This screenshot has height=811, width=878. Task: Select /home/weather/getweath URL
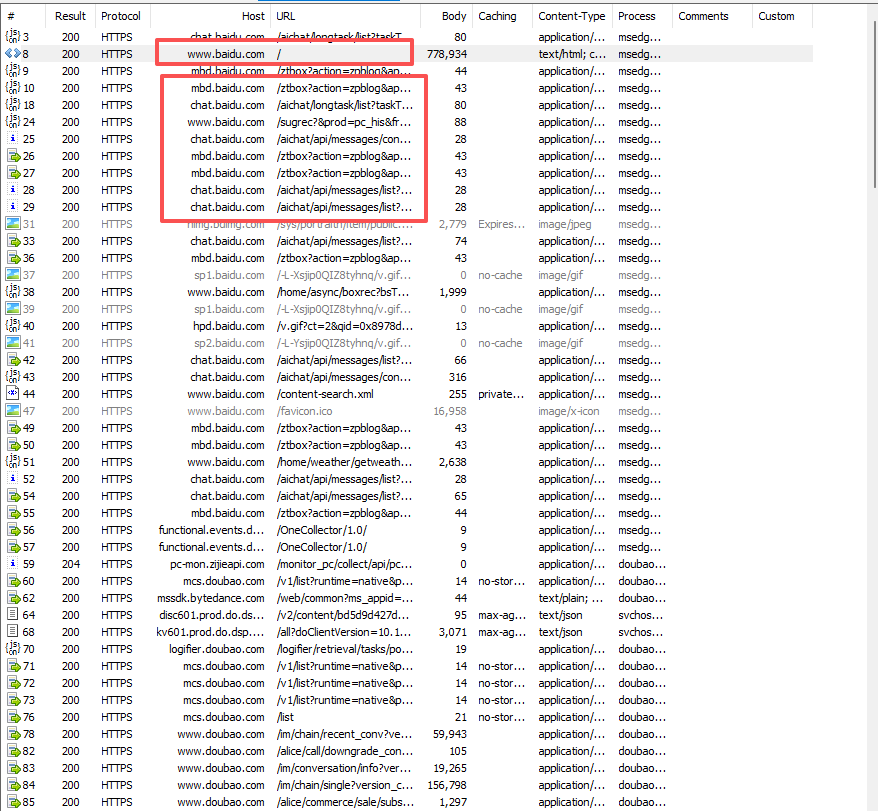pyautogui.click(x=344, y=462)
